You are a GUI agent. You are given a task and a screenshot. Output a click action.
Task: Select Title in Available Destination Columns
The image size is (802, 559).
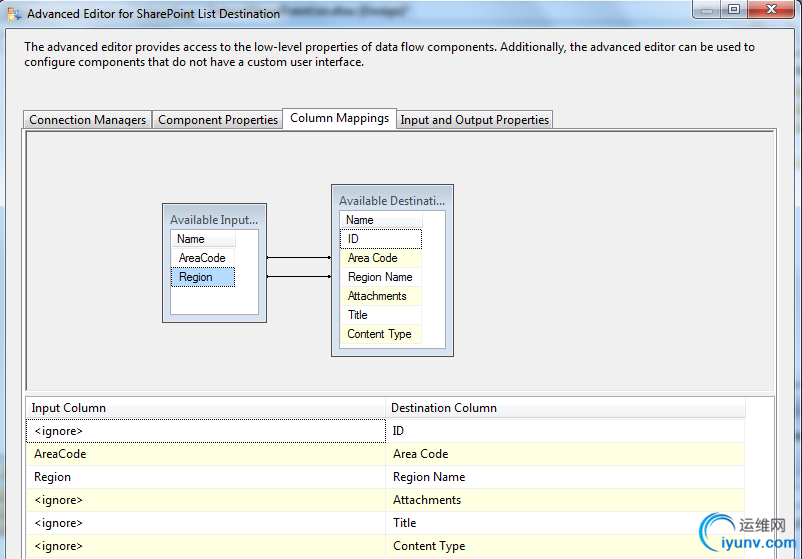pos(381,315)
